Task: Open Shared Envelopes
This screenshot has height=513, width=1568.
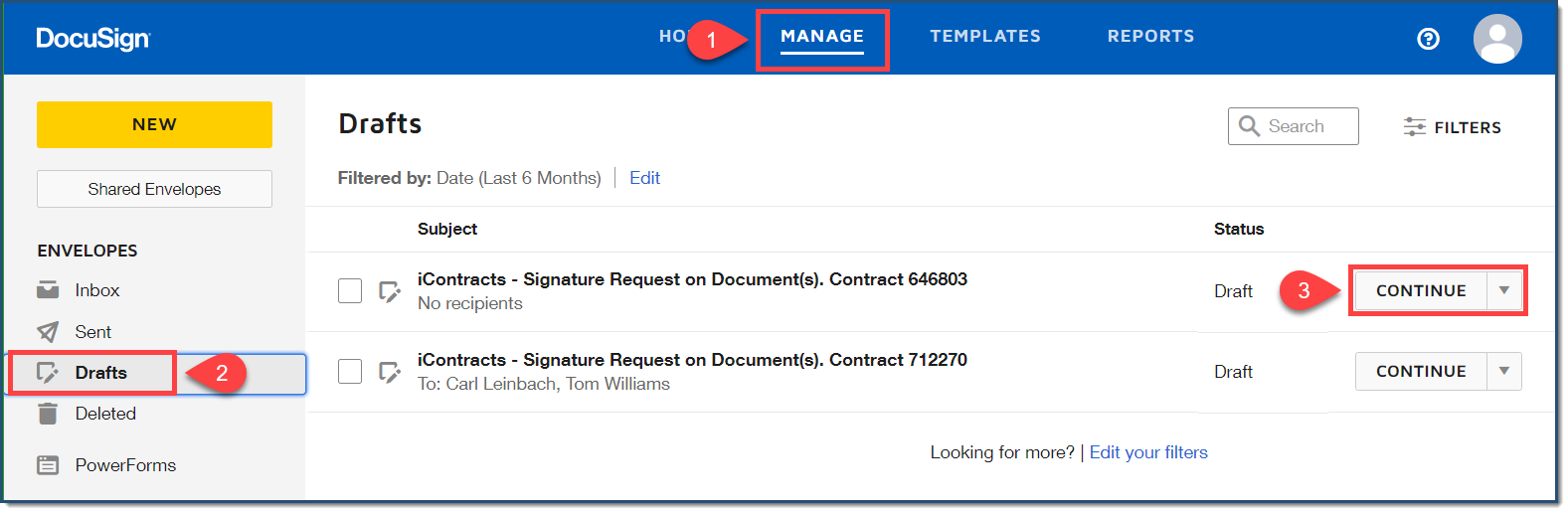Action: point(154,189)
